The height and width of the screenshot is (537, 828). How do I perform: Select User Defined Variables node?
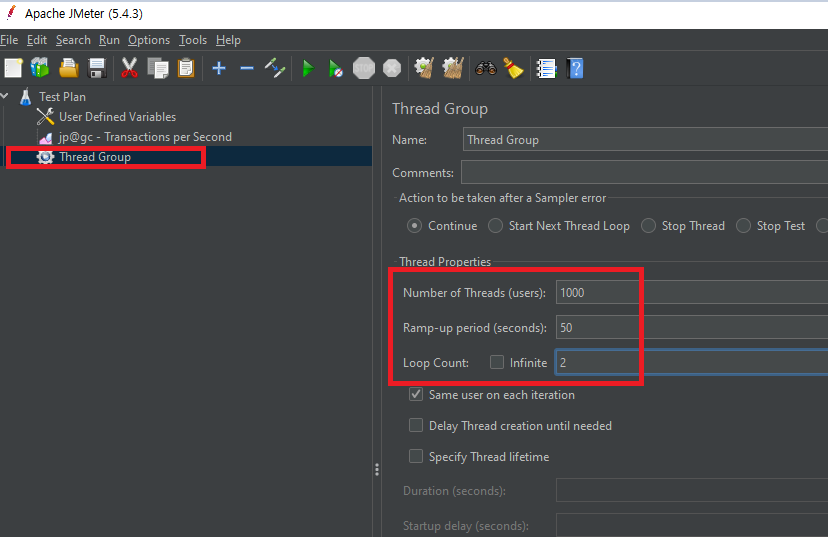(x=117, y=117)
